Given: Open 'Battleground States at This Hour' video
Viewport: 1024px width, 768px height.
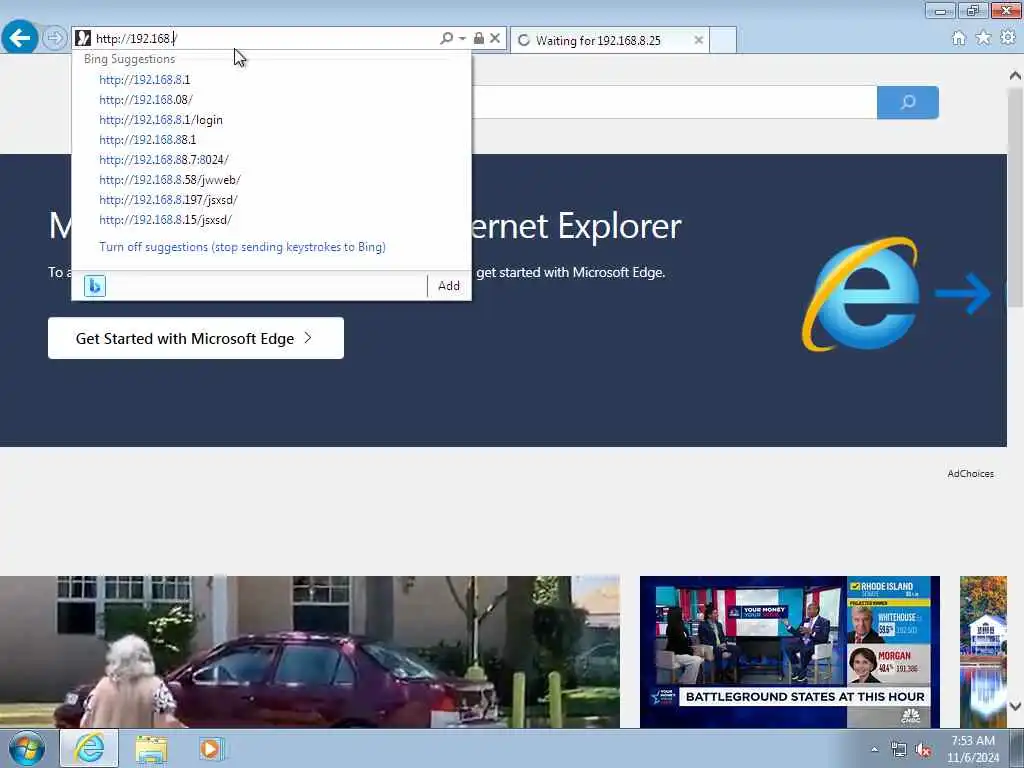Looking at the screenshot, I should tap(790, 652).
